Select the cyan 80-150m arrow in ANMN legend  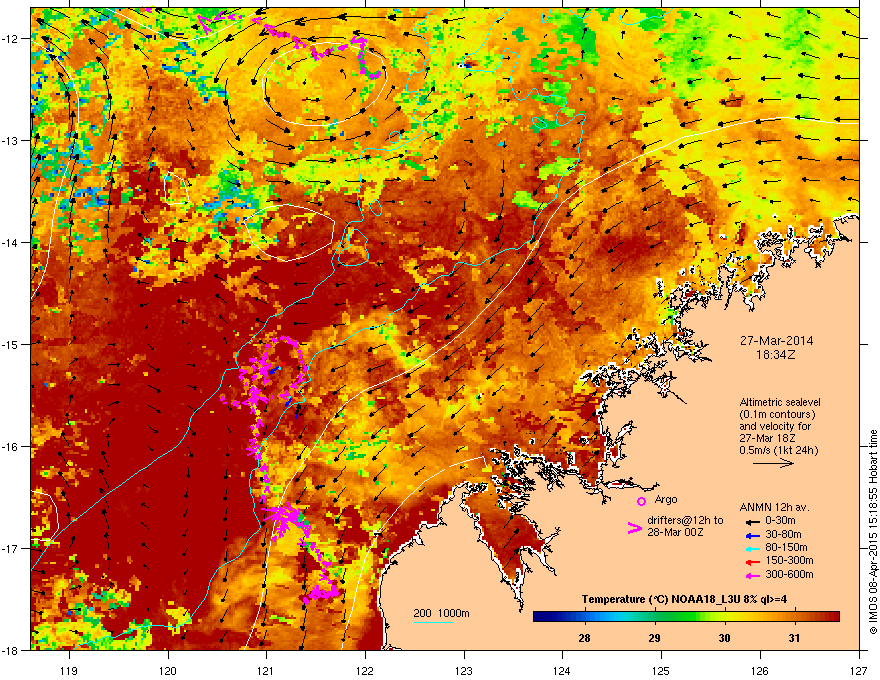(x=753, y=549)
